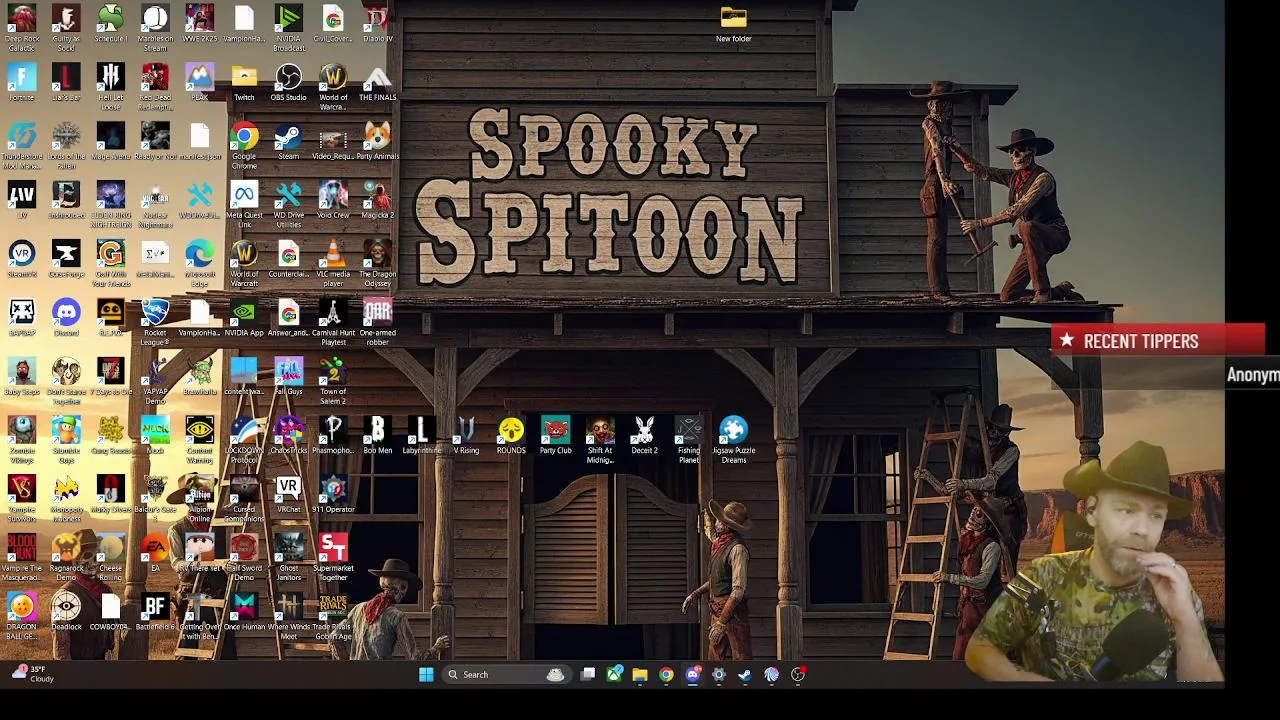This screenshot has width=1280, height=720.
Task: Select the Battlefield 6 icon
Action: [155, 613]
